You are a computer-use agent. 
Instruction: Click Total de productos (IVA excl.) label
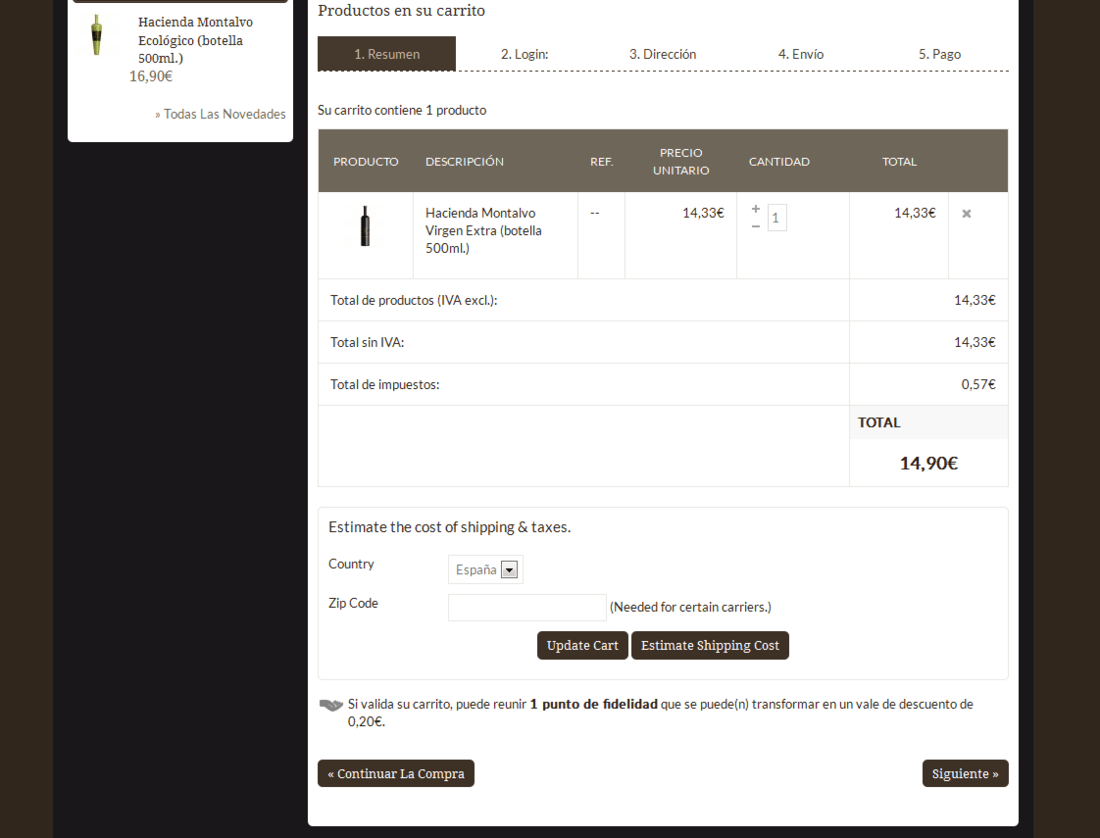tap(414, 300)
